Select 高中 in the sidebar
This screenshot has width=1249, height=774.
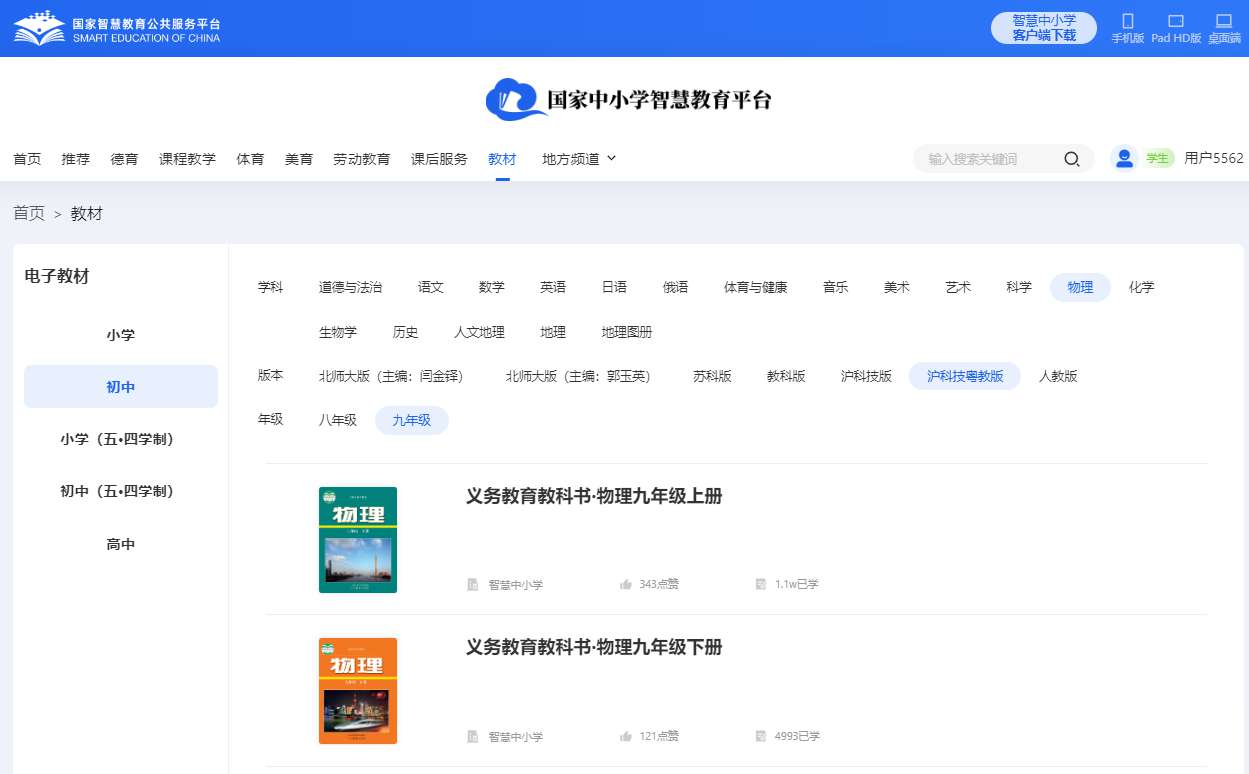coord(121,544)
